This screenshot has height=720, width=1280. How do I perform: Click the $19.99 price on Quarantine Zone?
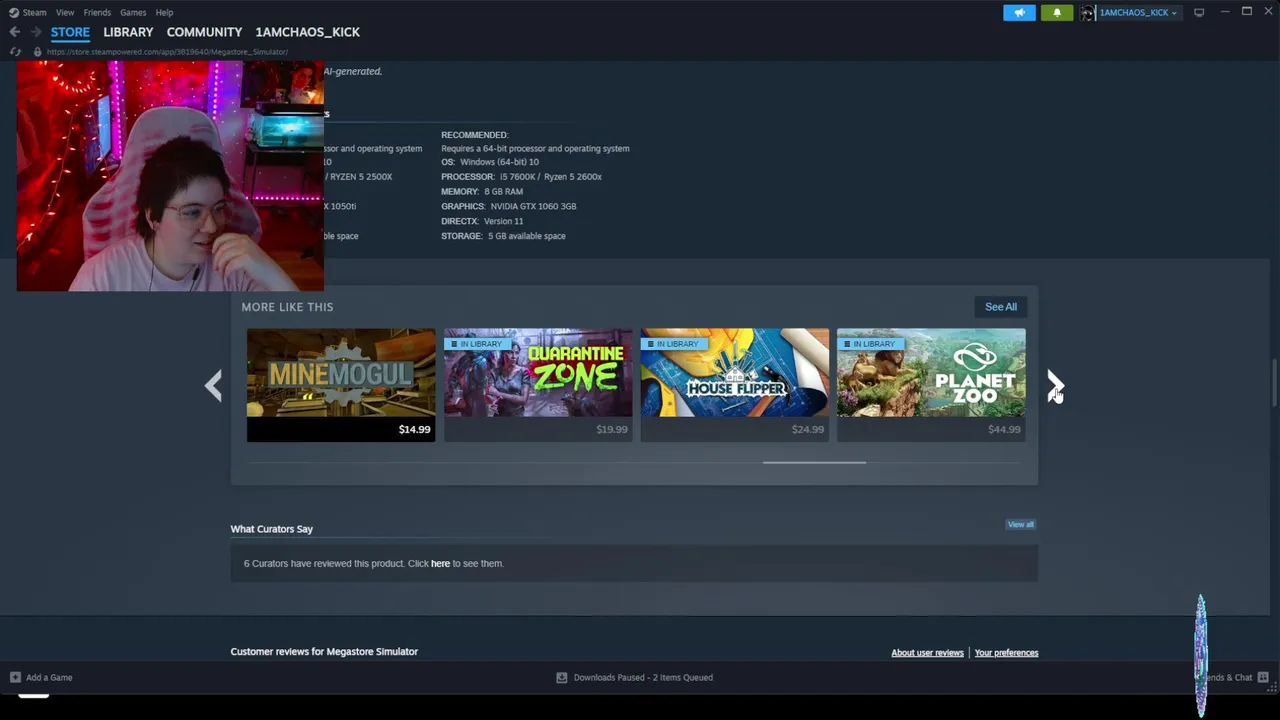click(612, 429)
